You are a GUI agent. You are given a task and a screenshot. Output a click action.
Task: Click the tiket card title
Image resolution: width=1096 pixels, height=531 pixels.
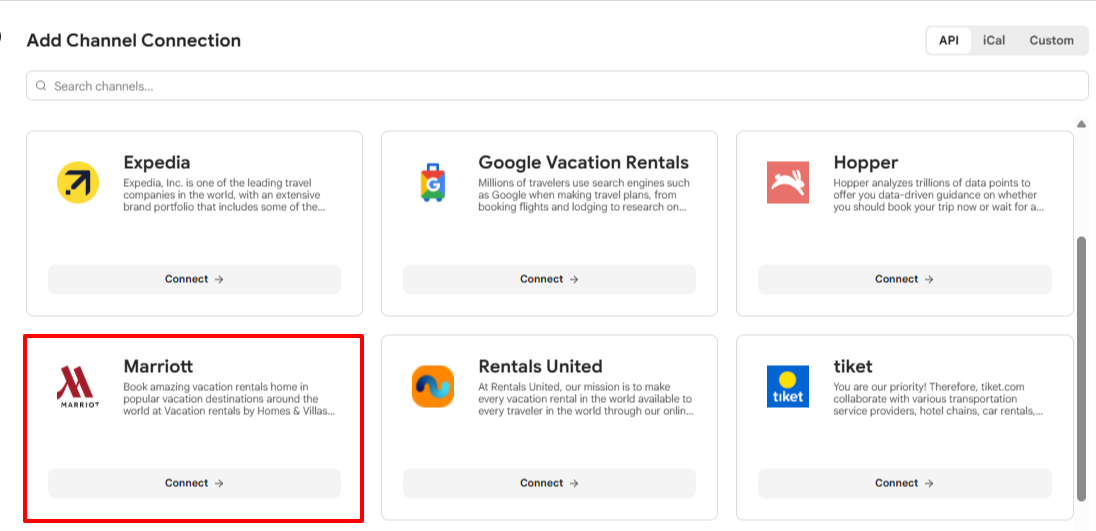click(853, 366)
